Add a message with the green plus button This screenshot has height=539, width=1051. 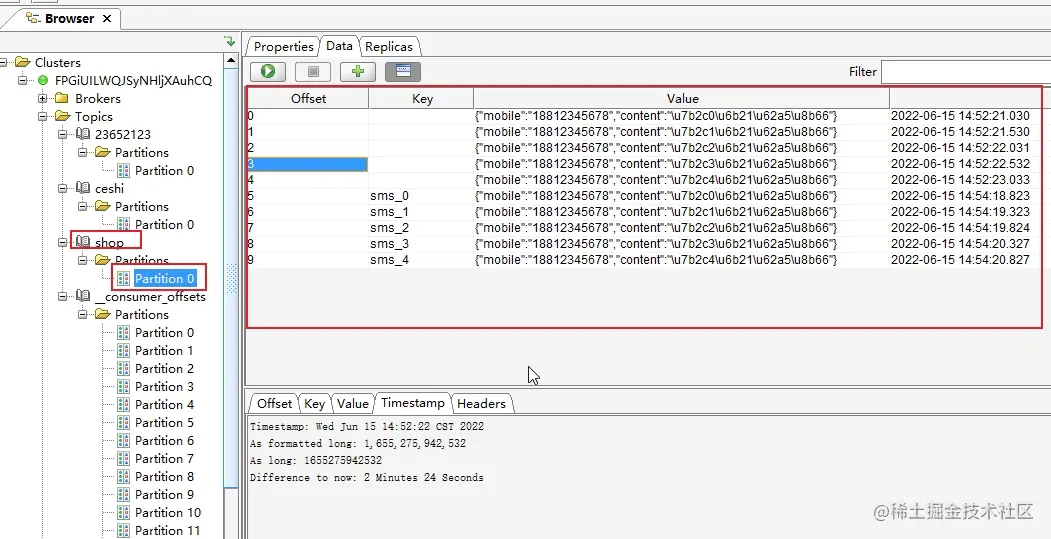[357, 71]
